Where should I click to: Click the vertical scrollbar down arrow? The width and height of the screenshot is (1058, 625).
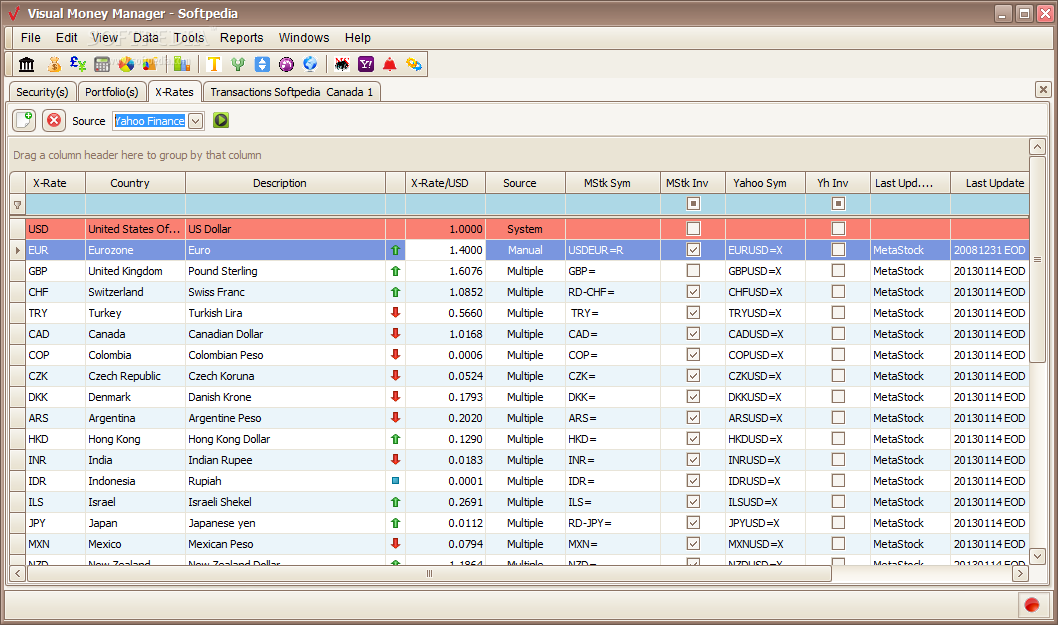point(1037,556)
